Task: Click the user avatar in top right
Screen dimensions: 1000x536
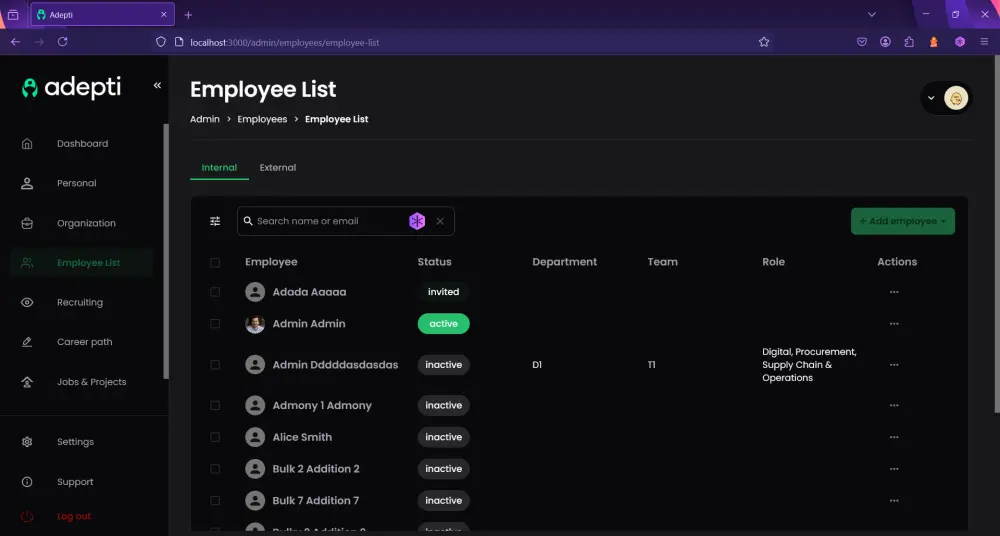Action: 956,98
